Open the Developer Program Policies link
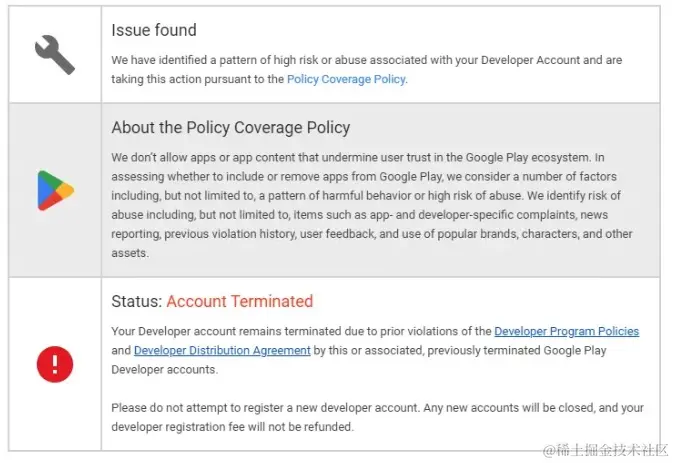This screenshot has height=463, width=674. 566,331
